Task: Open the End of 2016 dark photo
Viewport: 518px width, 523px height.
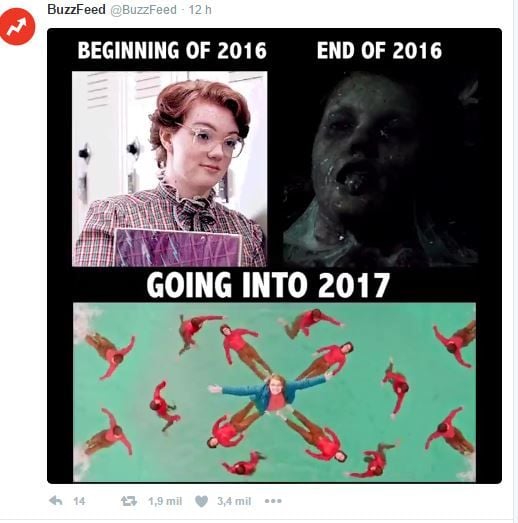Action: coord(381,169)
